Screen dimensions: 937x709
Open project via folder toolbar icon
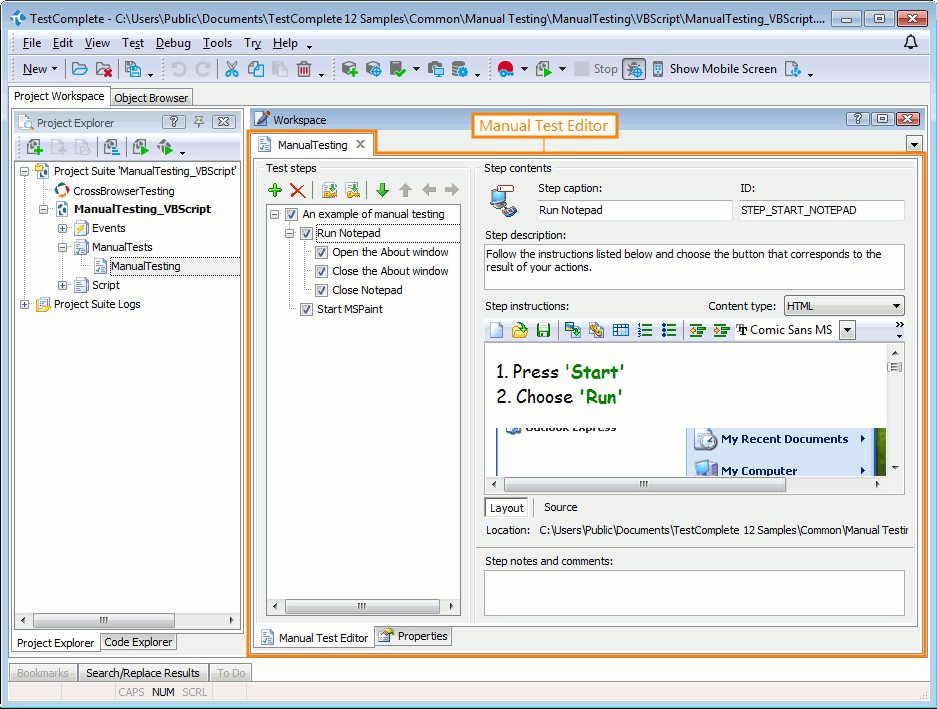coord(79,69)
